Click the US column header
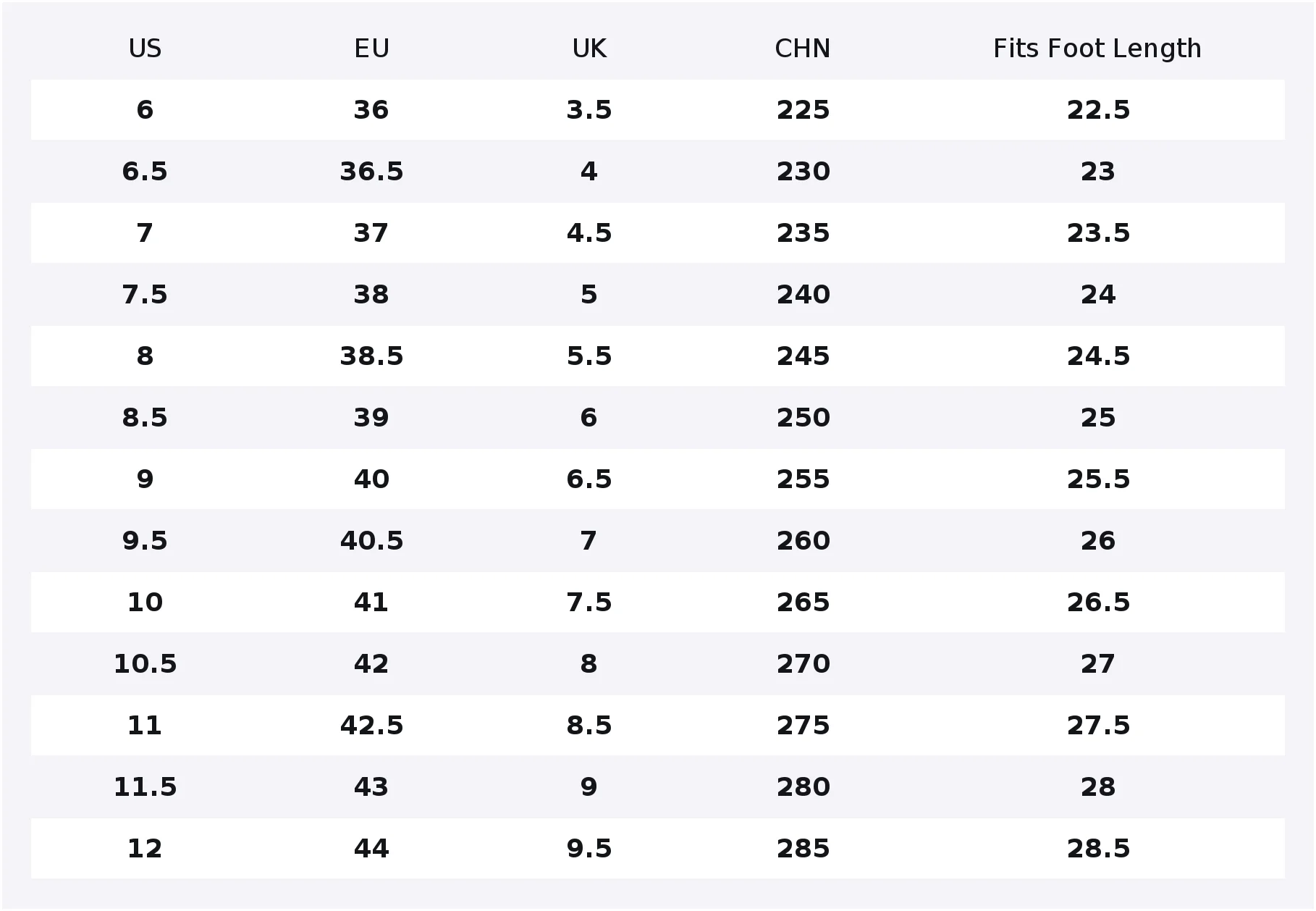Image resolution: width=1316 pixels, height=911 pixels. [145, 49]
